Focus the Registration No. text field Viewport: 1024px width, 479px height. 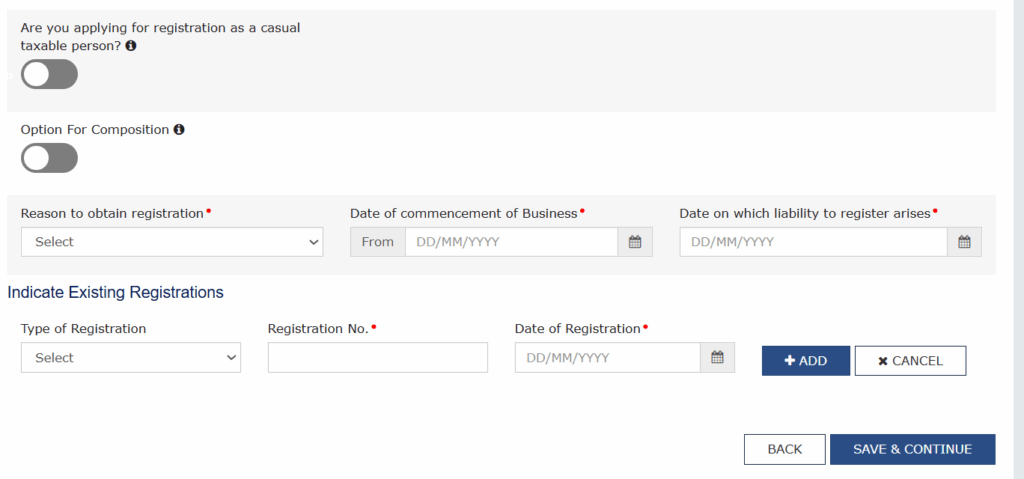[377, 357]
